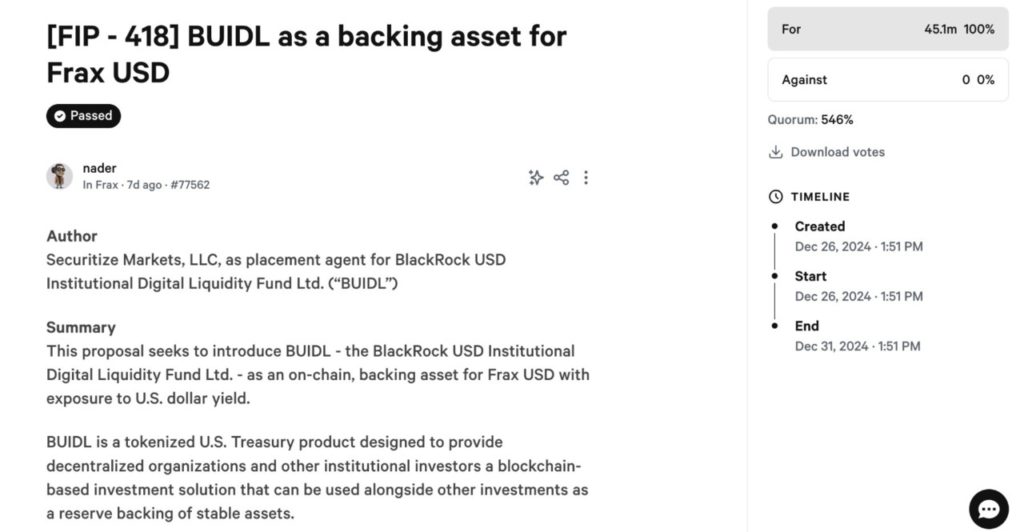The width and height of the screenshot is (1024, 532).
Task: Open the chat support bubble
Action: click(988, 509)
